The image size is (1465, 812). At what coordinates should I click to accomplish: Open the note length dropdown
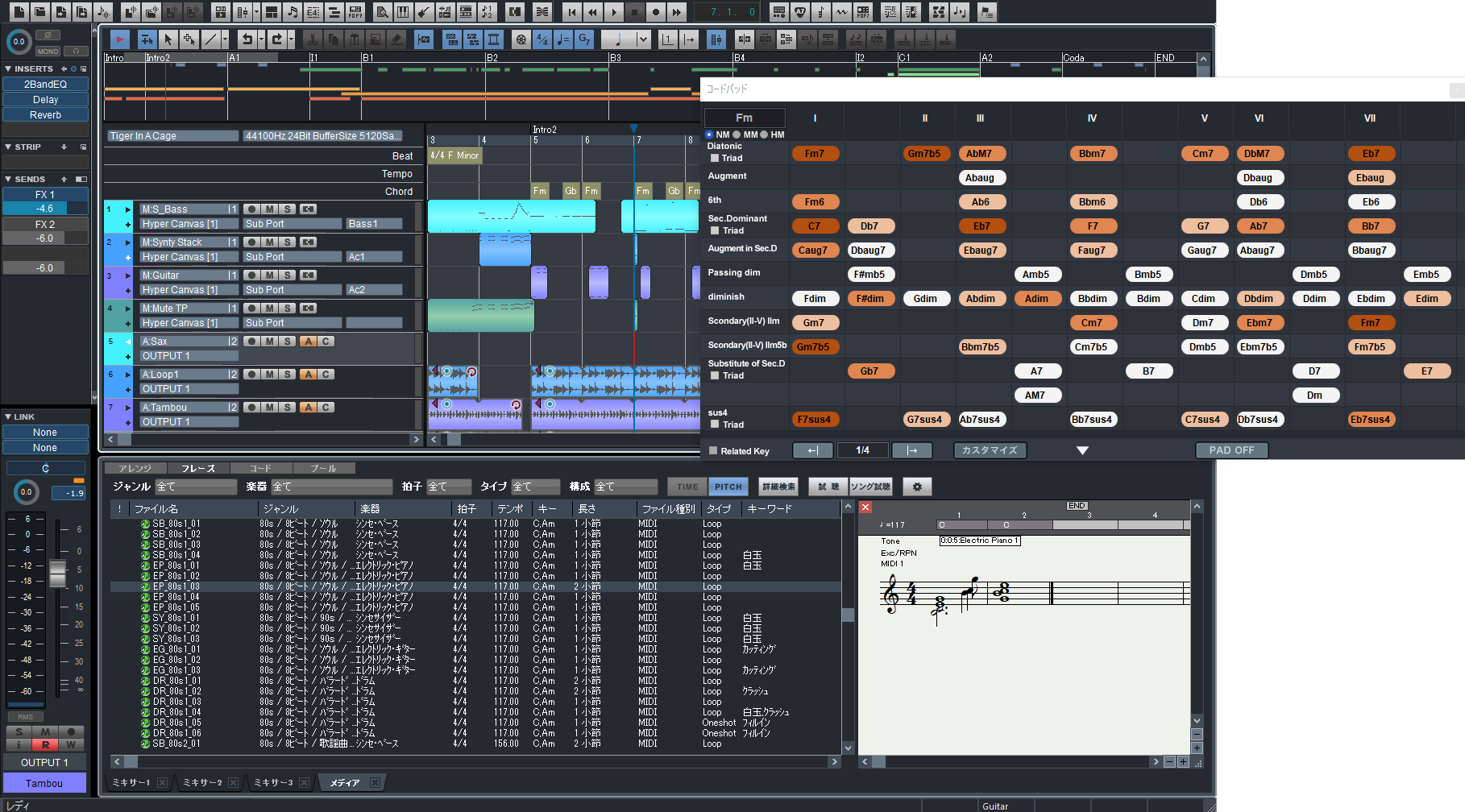(x=642, y=39)
